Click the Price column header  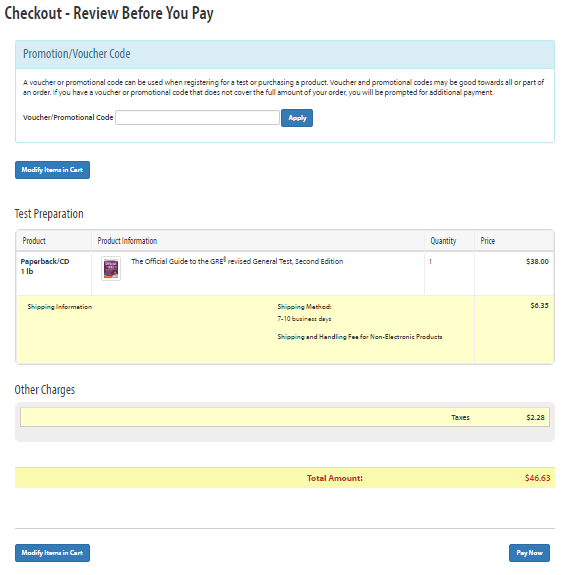point(488,241)
